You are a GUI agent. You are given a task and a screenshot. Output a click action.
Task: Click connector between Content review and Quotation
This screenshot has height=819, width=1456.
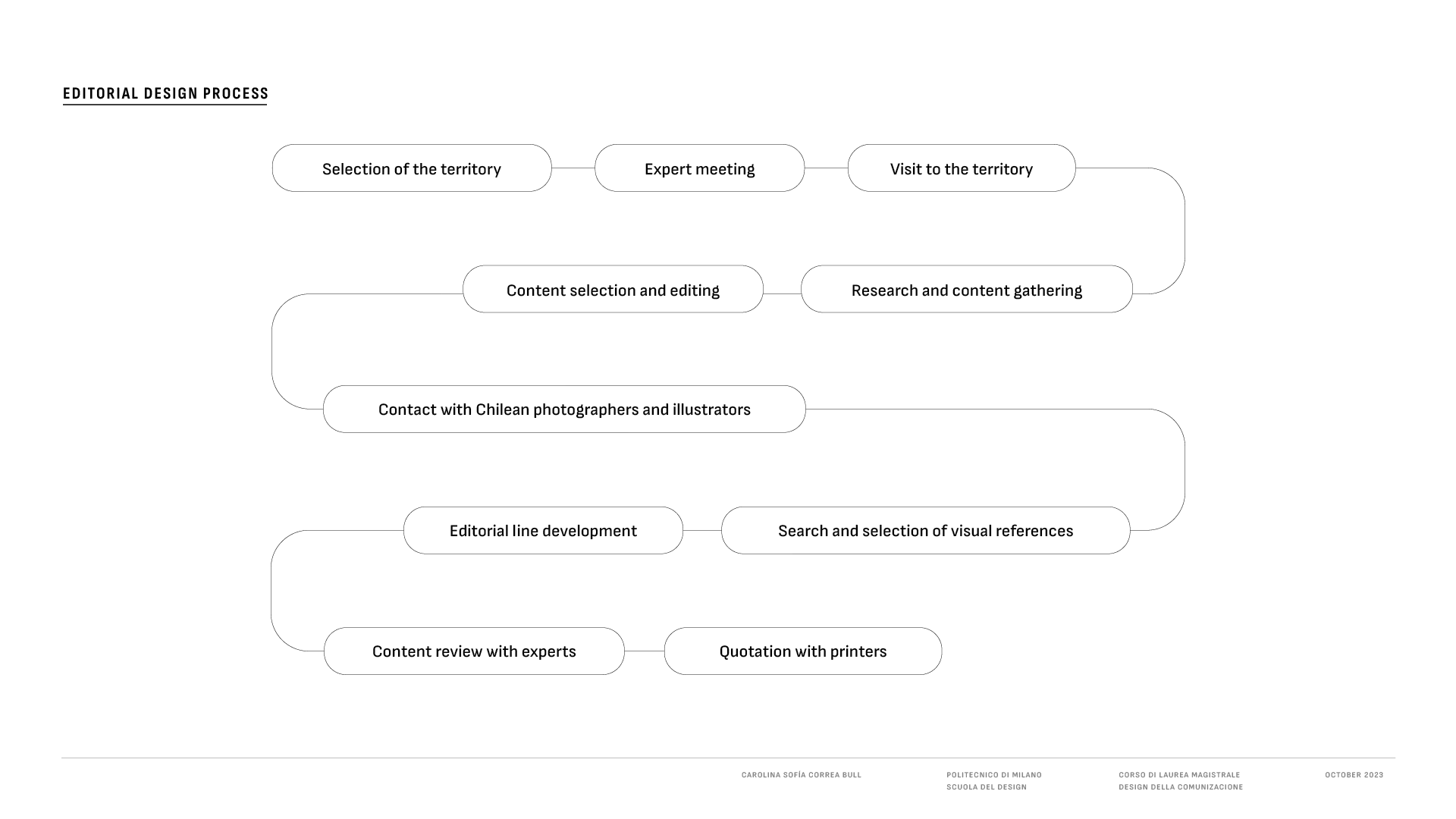point(645,651)
